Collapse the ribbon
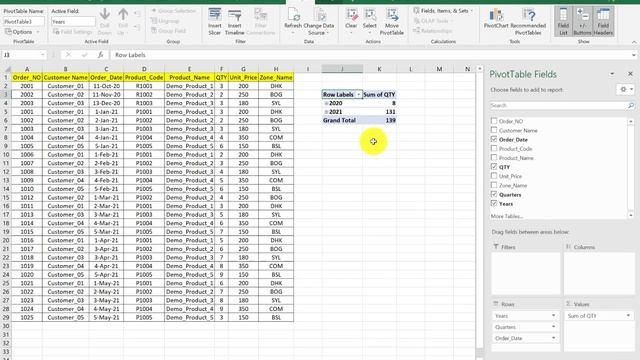The height and width of the screenshot is (360, 640). [633, 42]
